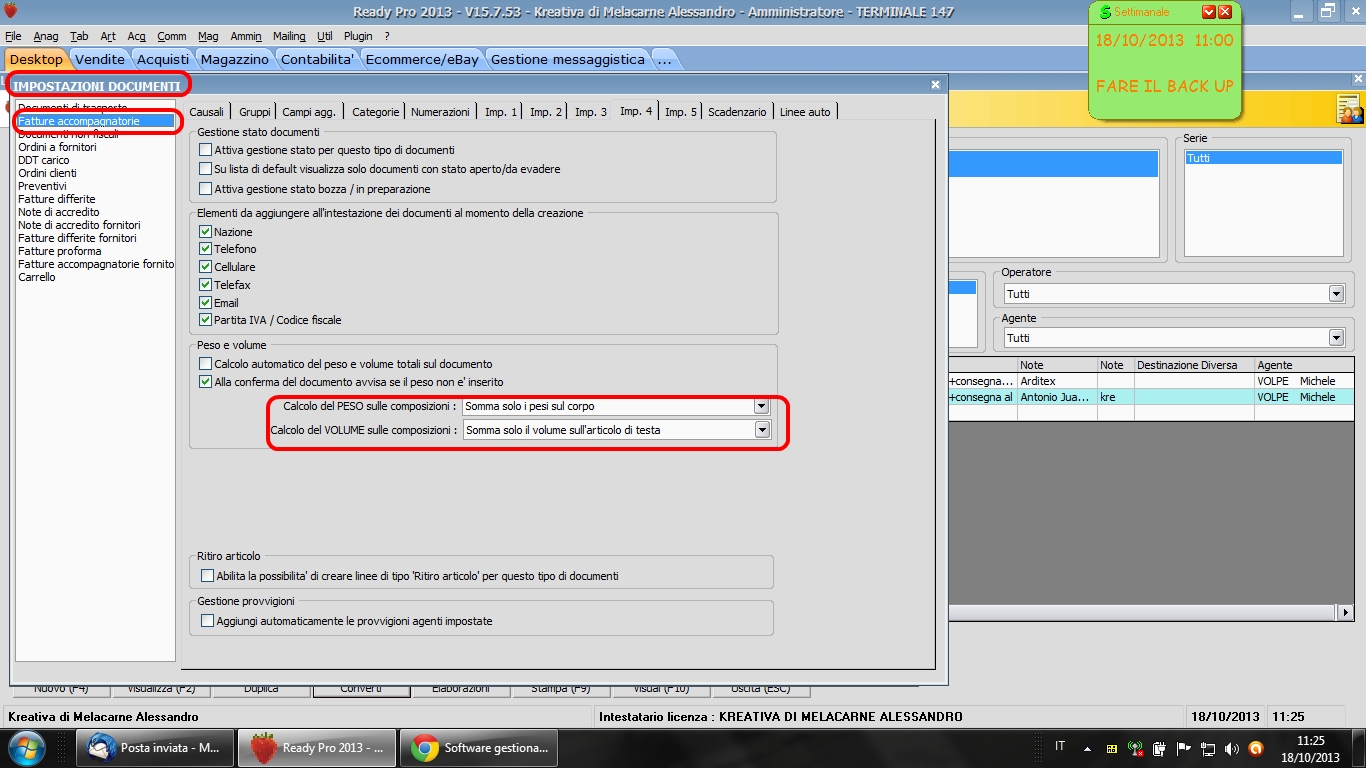Open the Chrome Software gestionale taskbar button
This screenshot has width=1366, height=768.
point(479,748)
